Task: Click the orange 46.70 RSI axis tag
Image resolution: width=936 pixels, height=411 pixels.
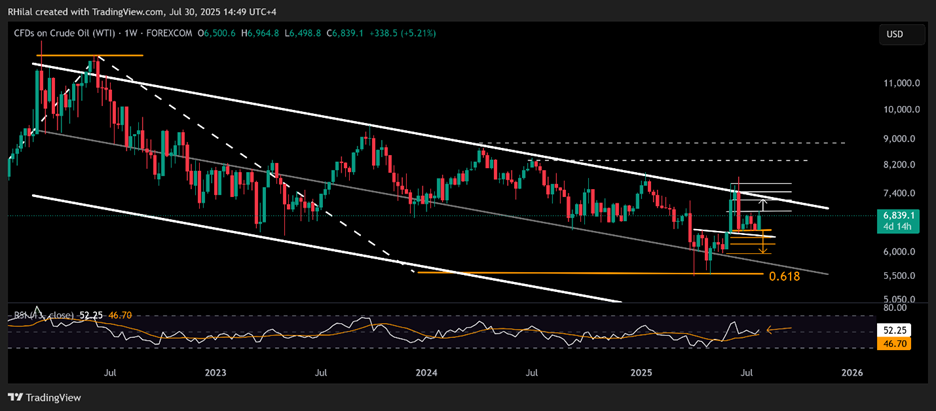Action: click(895, 343)
